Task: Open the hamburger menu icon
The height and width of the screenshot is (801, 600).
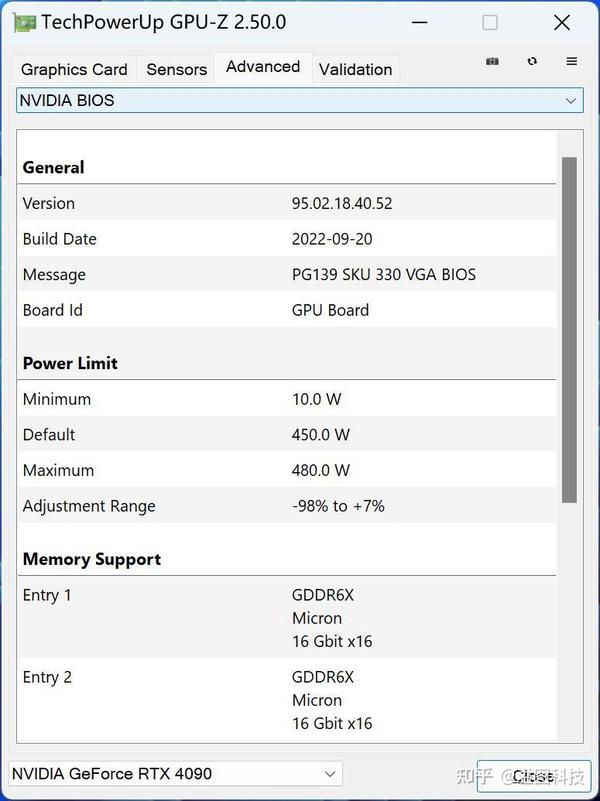Action: pos(570,61)
